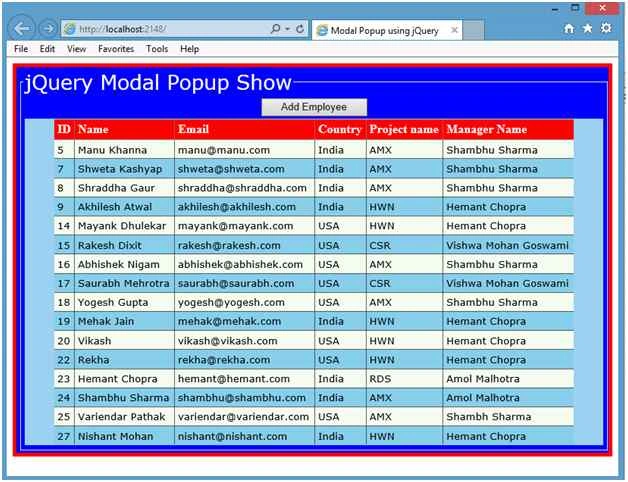Open Favorites star icon
The image size is (628, 482).
[x=587, y=28]
